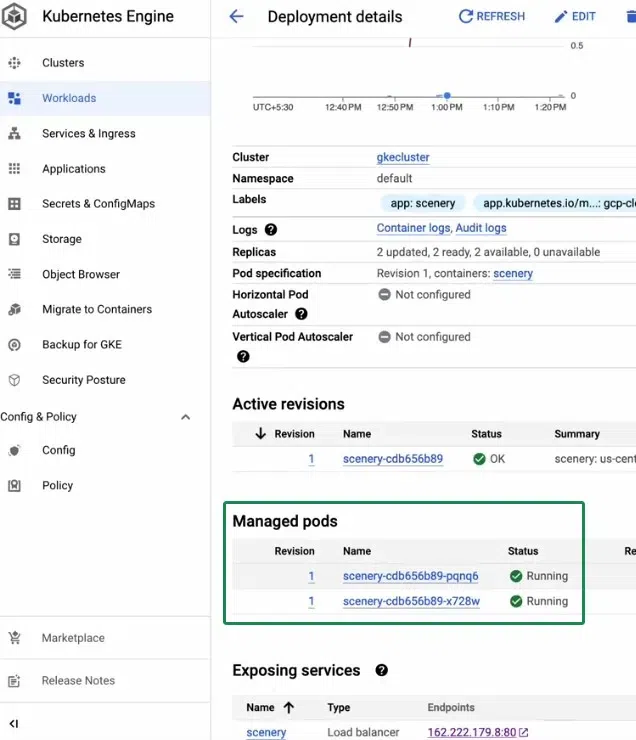Click the help icon next to Logs
636x740 pixels.
pos(271,230)
